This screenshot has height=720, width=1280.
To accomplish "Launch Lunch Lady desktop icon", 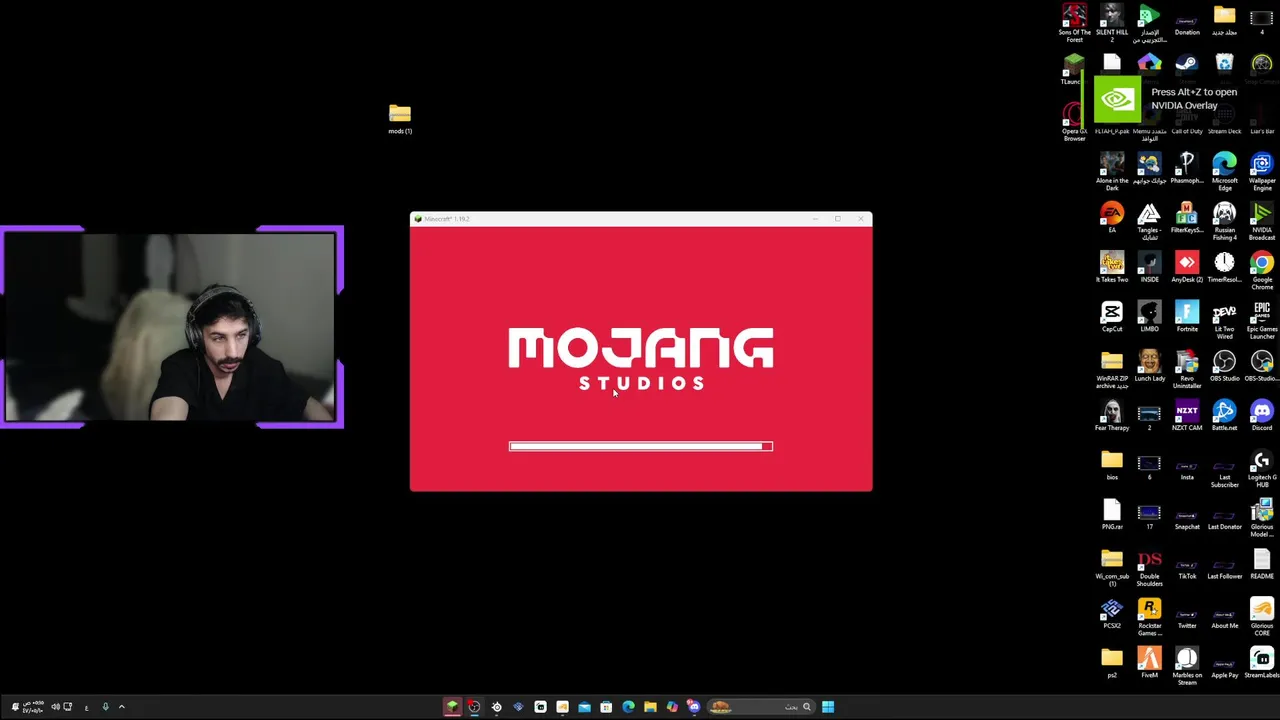I will (x=1149, y=366).
